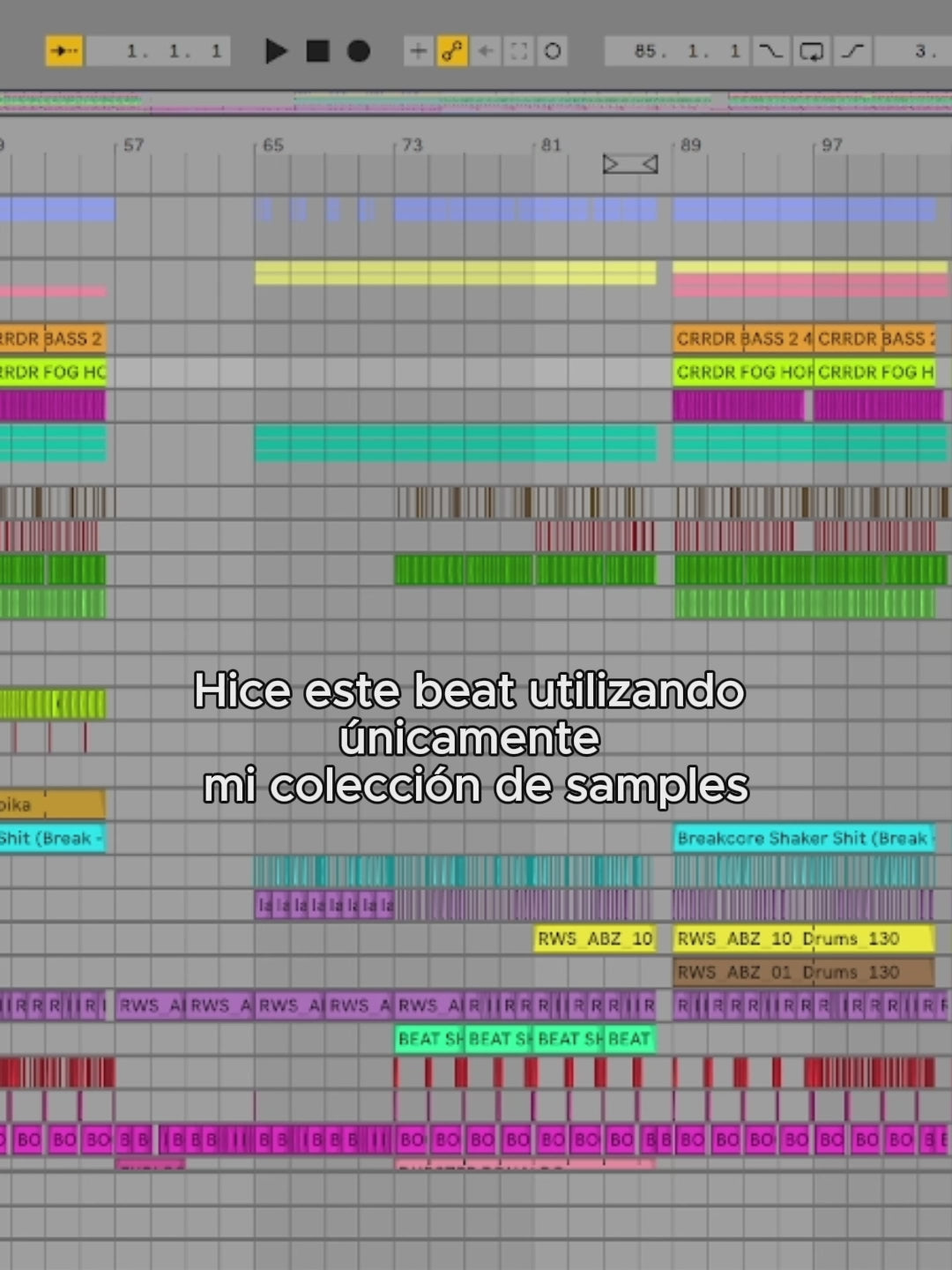The height and width of the screenshot is (1270, 952).
Task: Toggle the Follow playback button
Action: pos(63,51)
